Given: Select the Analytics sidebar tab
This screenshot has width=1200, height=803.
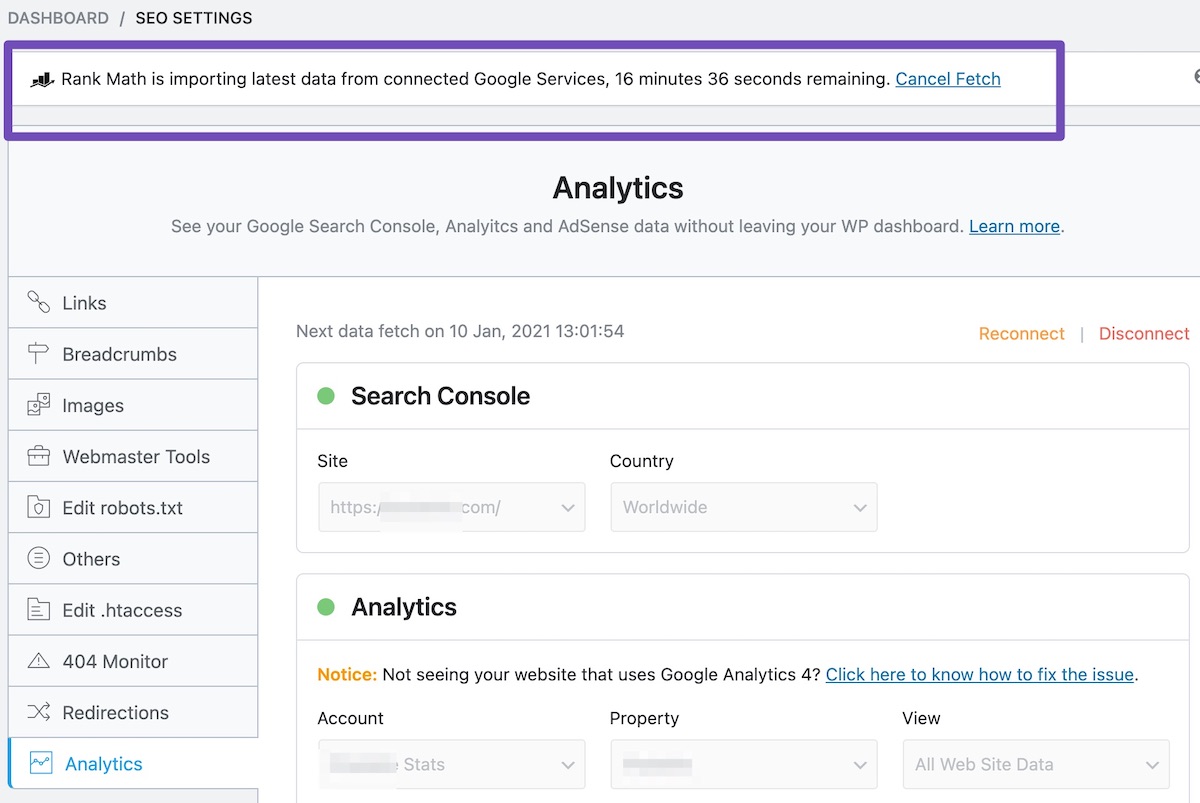Looking at the screenshot, I should point(133,763).
